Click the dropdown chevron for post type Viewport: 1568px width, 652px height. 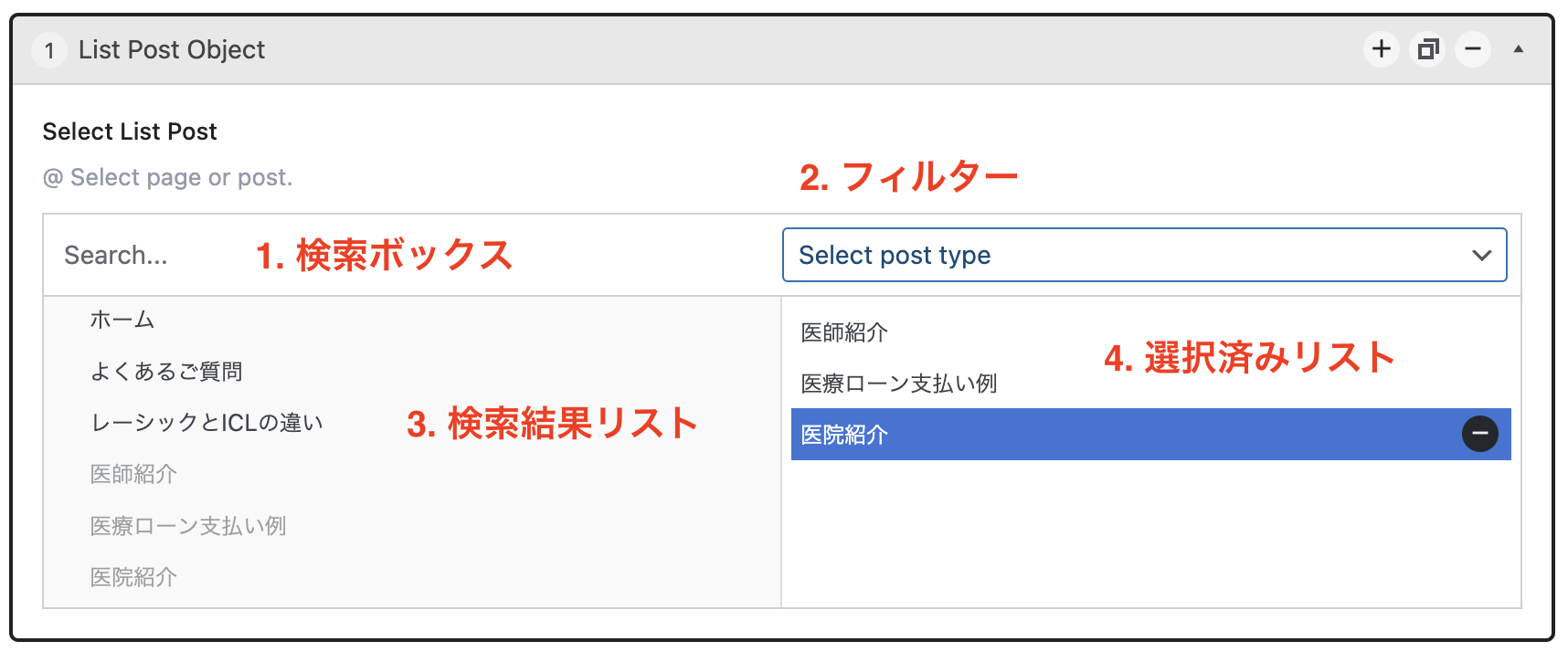[x=1481, y=256]
